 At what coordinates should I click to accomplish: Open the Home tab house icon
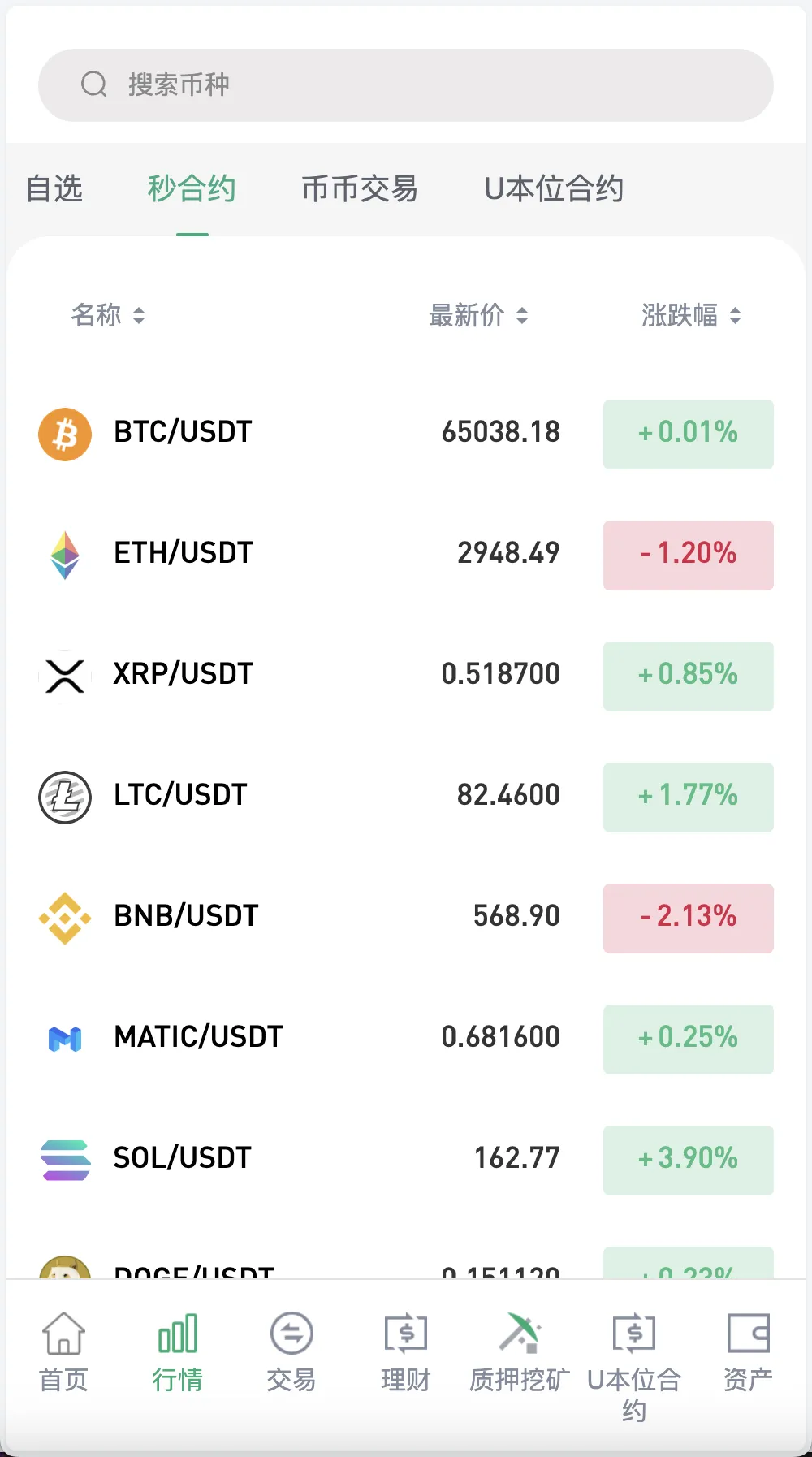(63, 1334)
